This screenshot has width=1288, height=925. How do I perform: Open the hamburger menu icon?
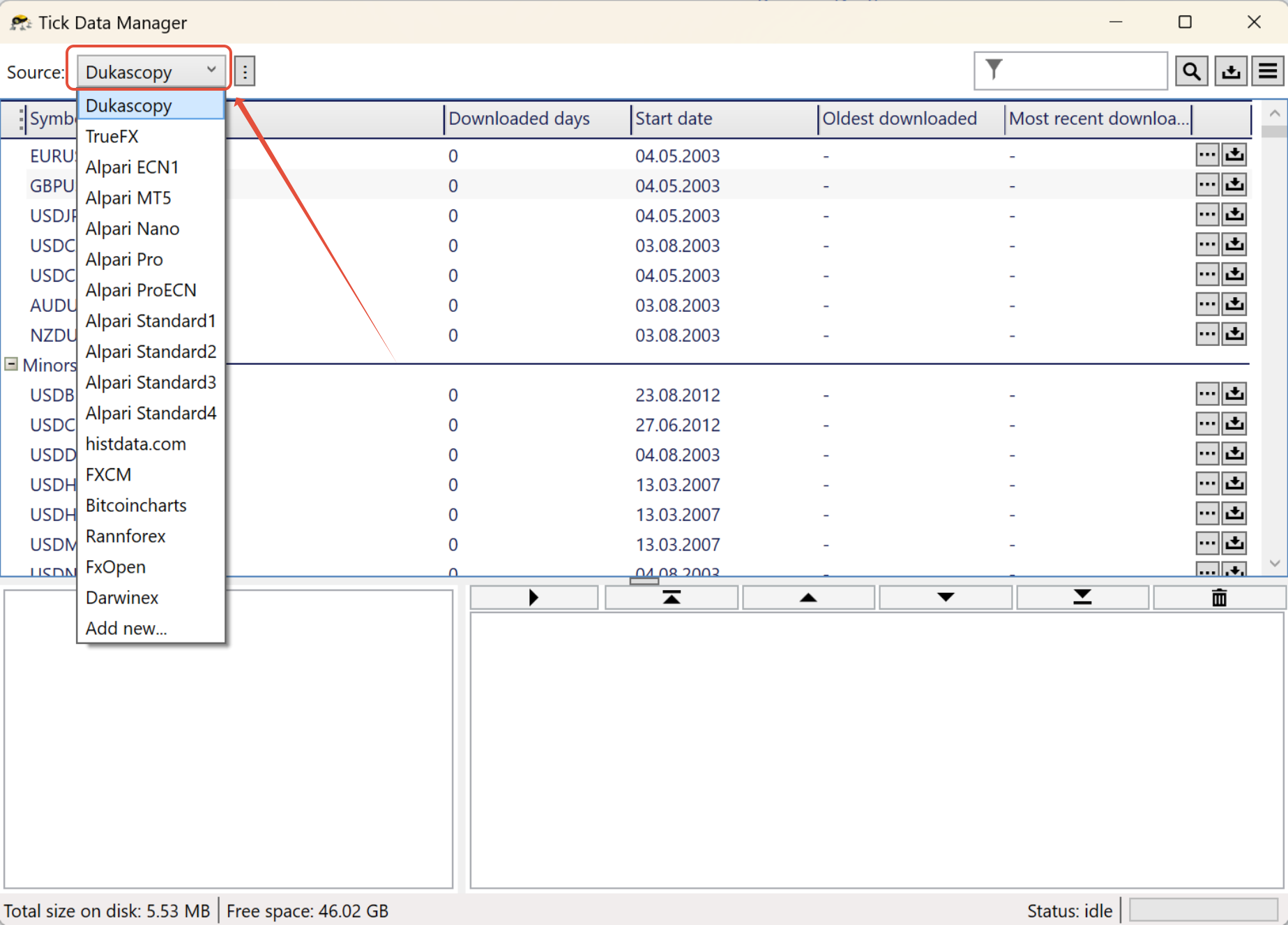pos(1268,71)
